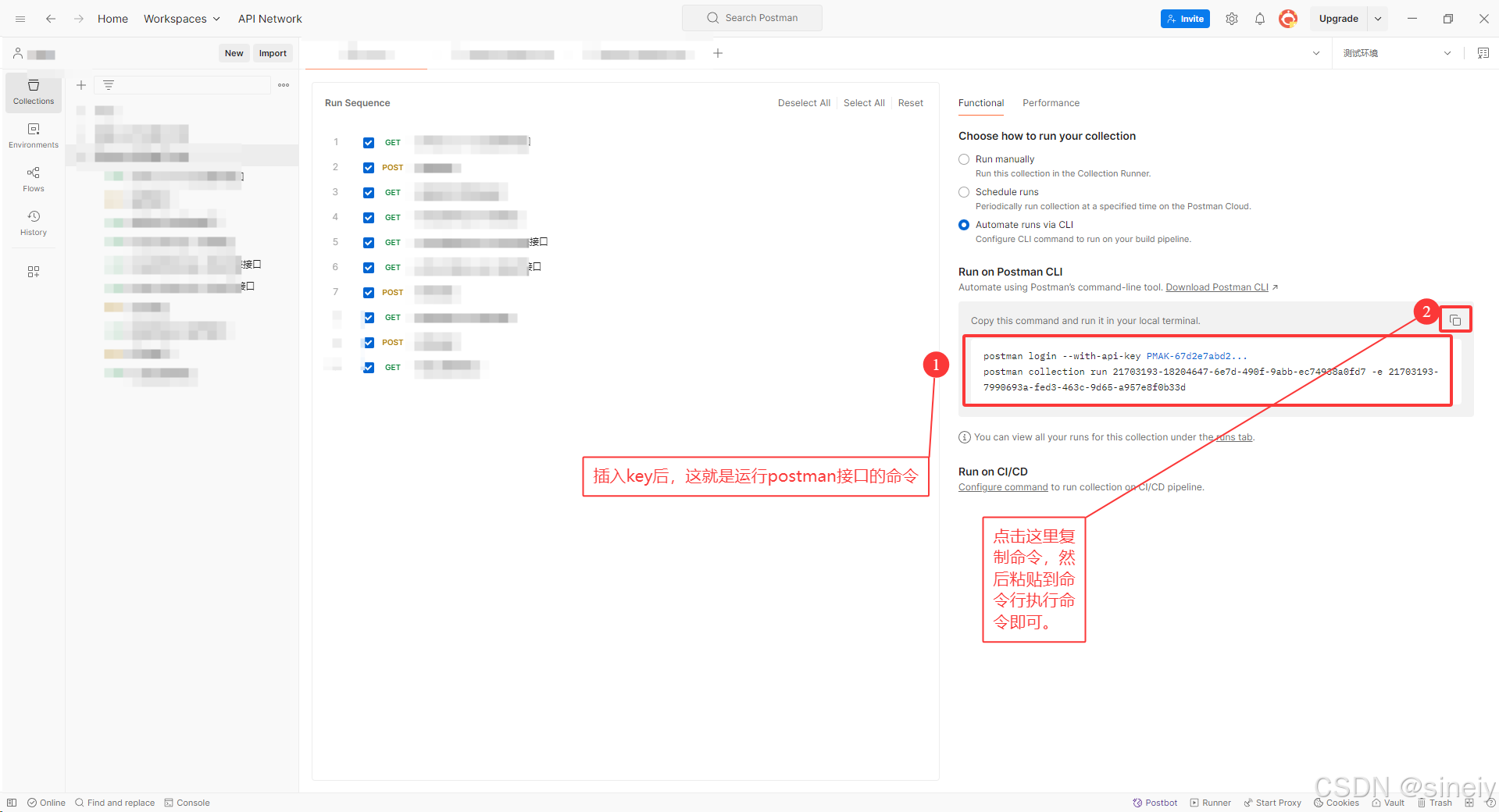
Task: Open the tabs overflow chevron
Action: click(1316, 53)
